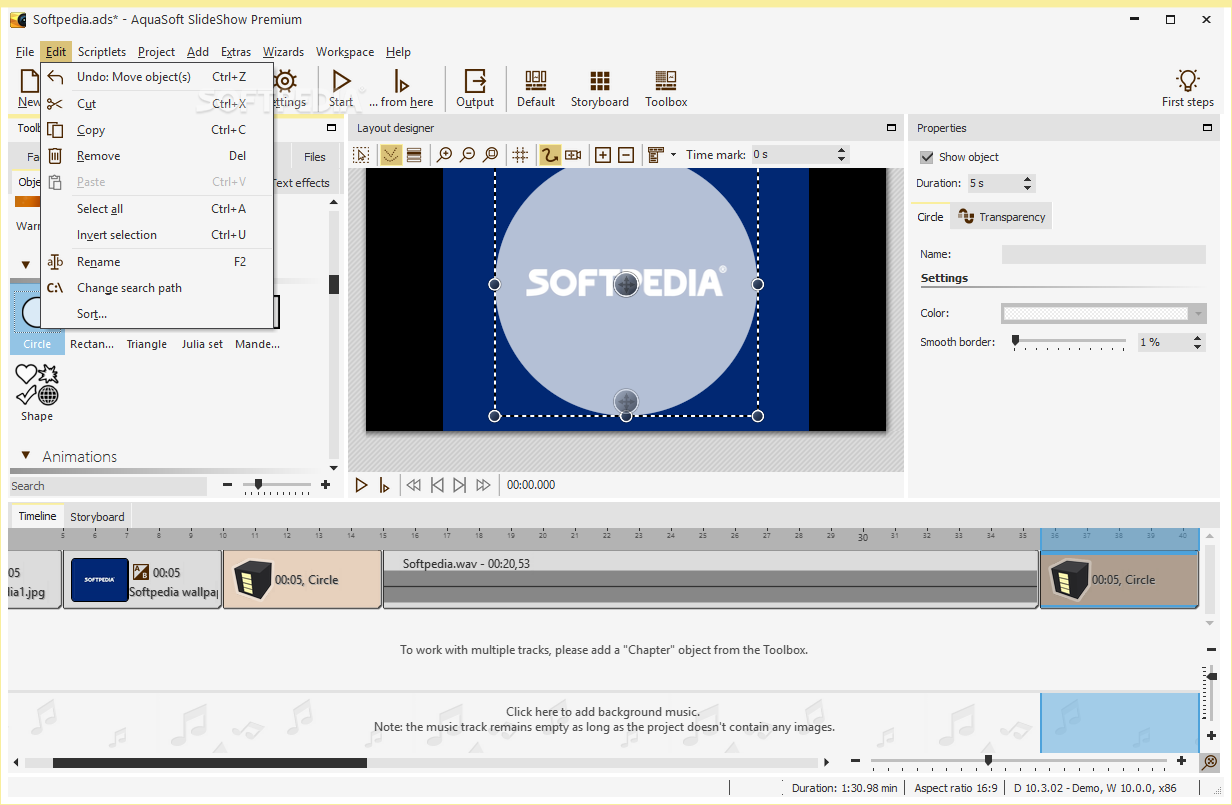The width and height of the screenshot is (1232, 805).
Task: Open the Toolbox workspace layout icon
Action: (666, 81)
